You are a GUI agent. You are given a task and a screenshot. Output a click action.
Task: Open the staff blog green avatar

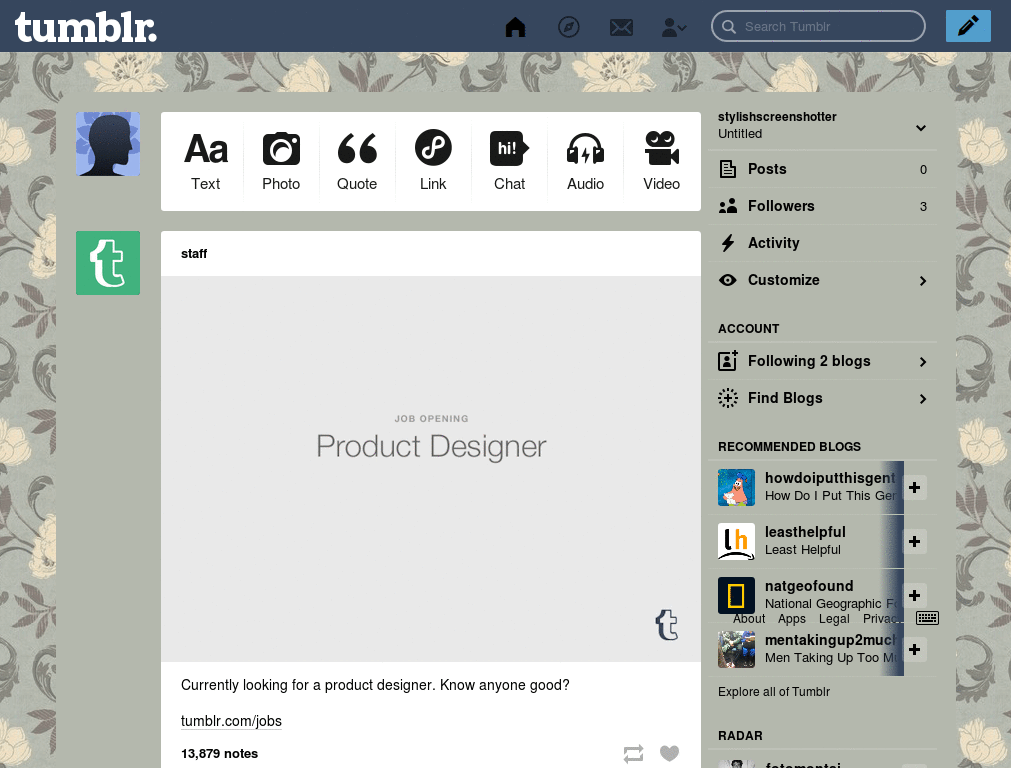point(108,263)
